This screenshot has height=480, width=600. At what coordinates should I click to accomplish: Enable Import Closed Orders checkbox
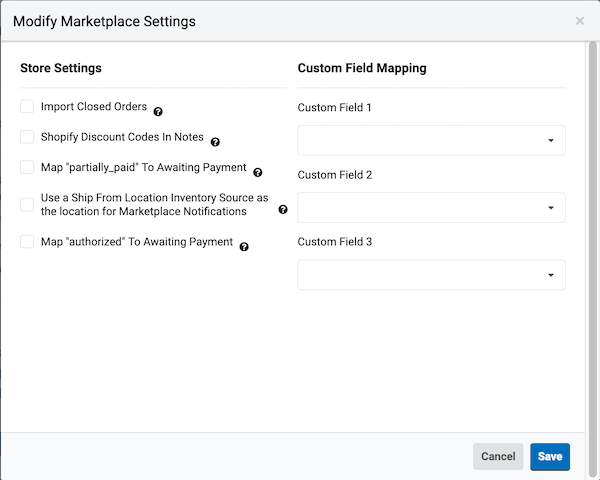pyautogui.click(x=27, y=106)
